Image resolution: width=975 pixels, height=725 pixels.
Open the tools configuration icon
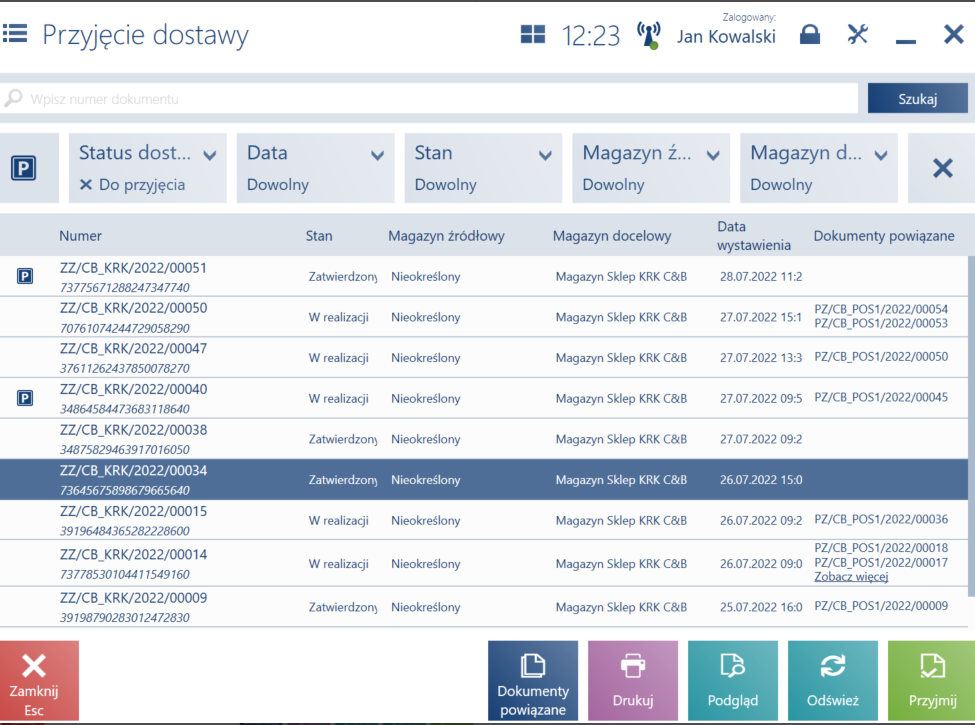[857, 34]
